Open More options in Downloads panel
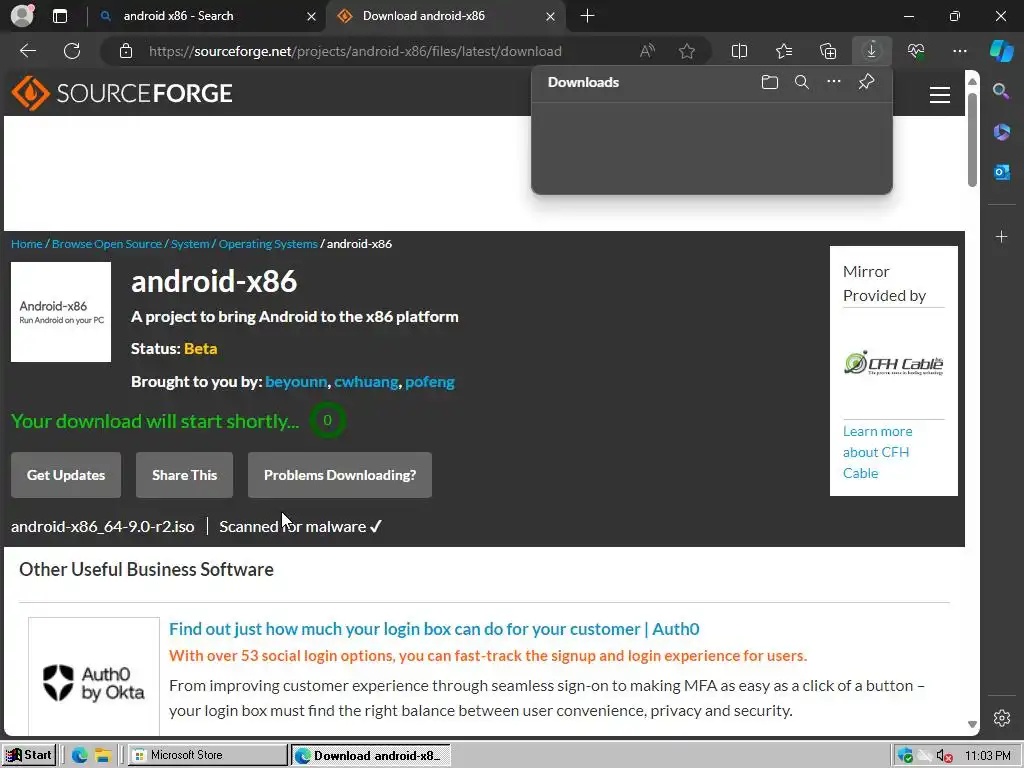Image resolution: width=1024 pixels, height=768 pixels. (834, 82)
